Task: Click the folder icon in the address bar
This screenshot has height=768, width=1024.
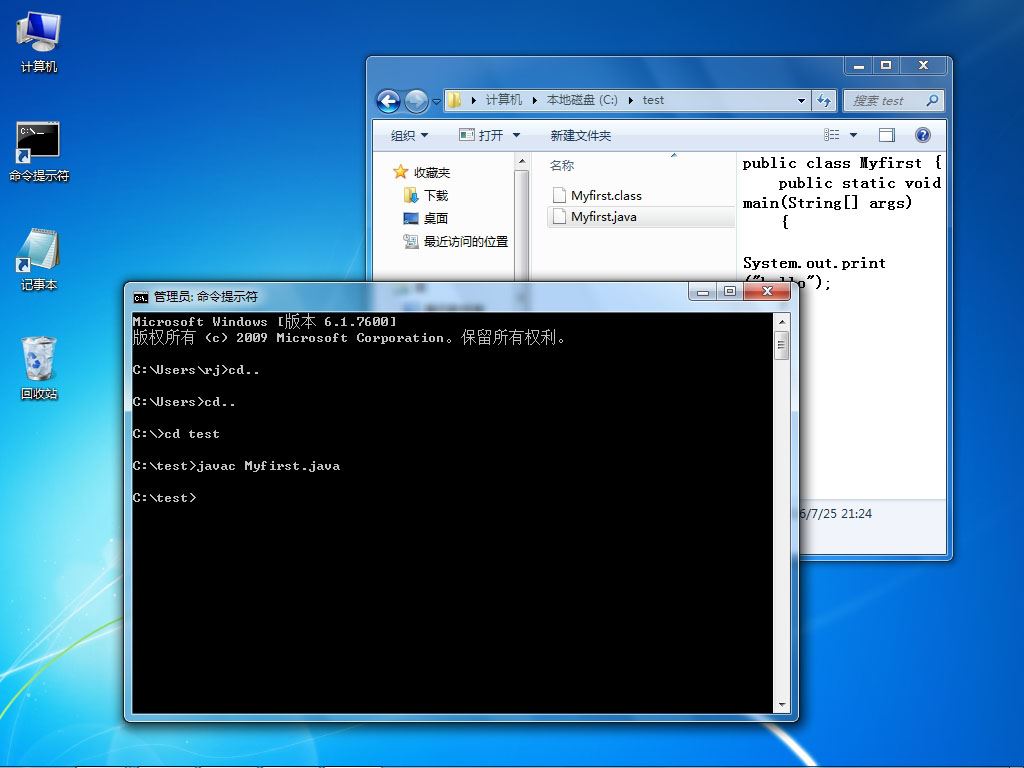Action: tap(455, 100)
